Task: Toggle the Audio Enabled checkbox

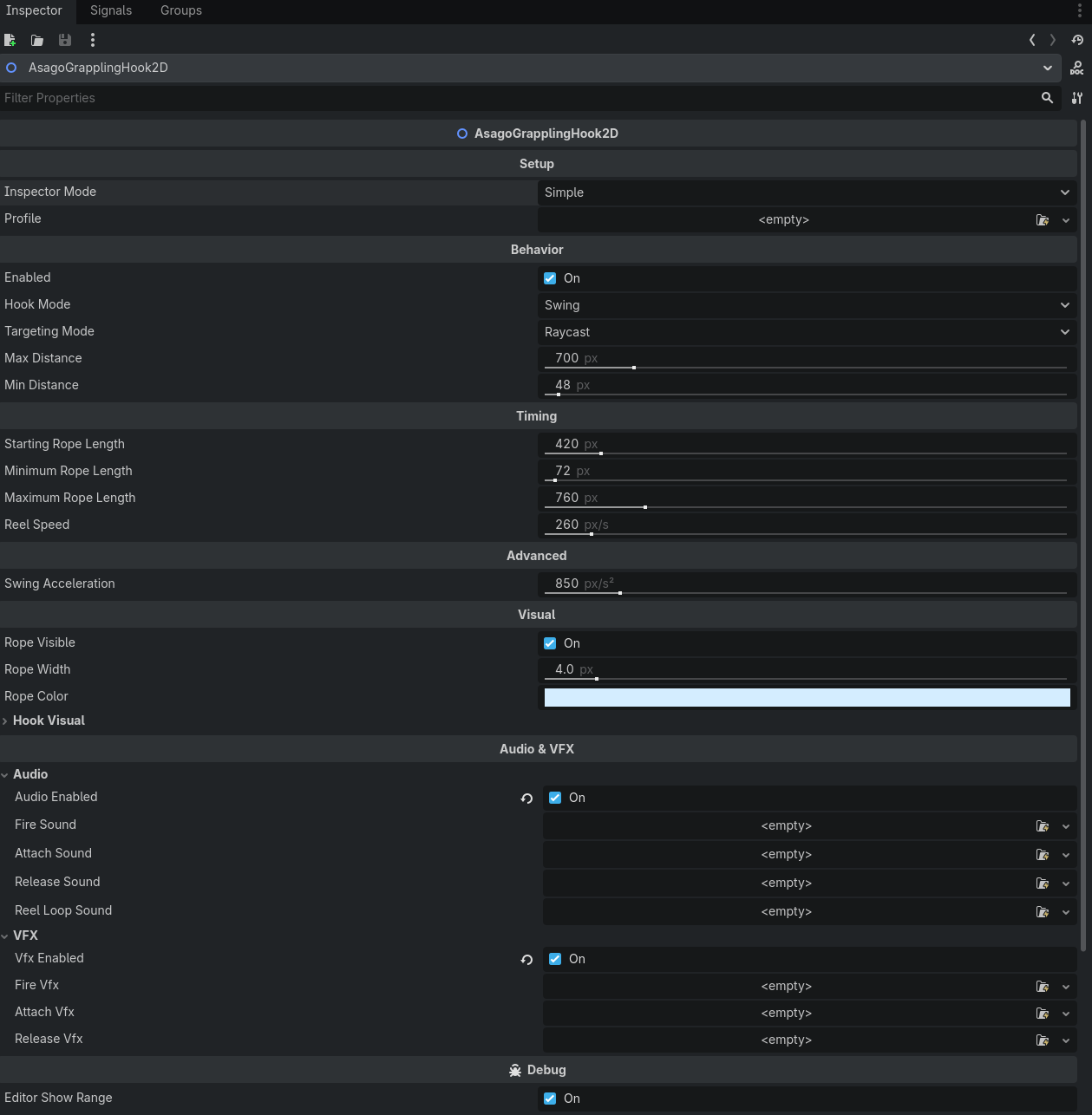Action: click(555, 798)
